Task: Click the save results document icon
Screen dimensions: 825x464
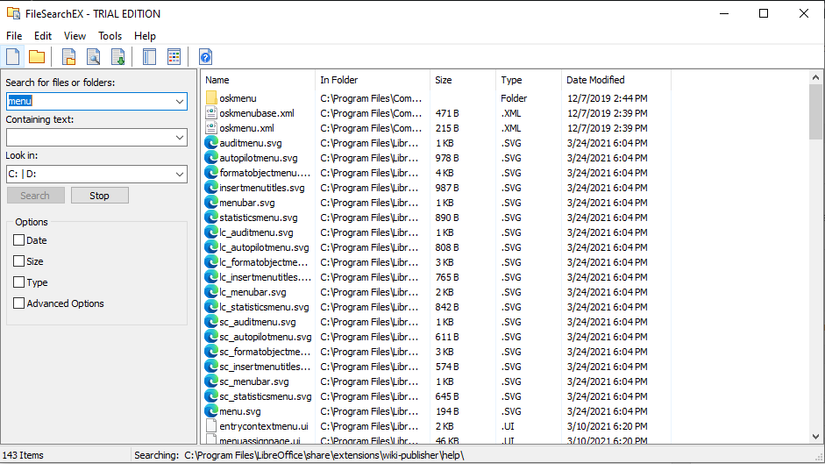Action: (69, 56)
